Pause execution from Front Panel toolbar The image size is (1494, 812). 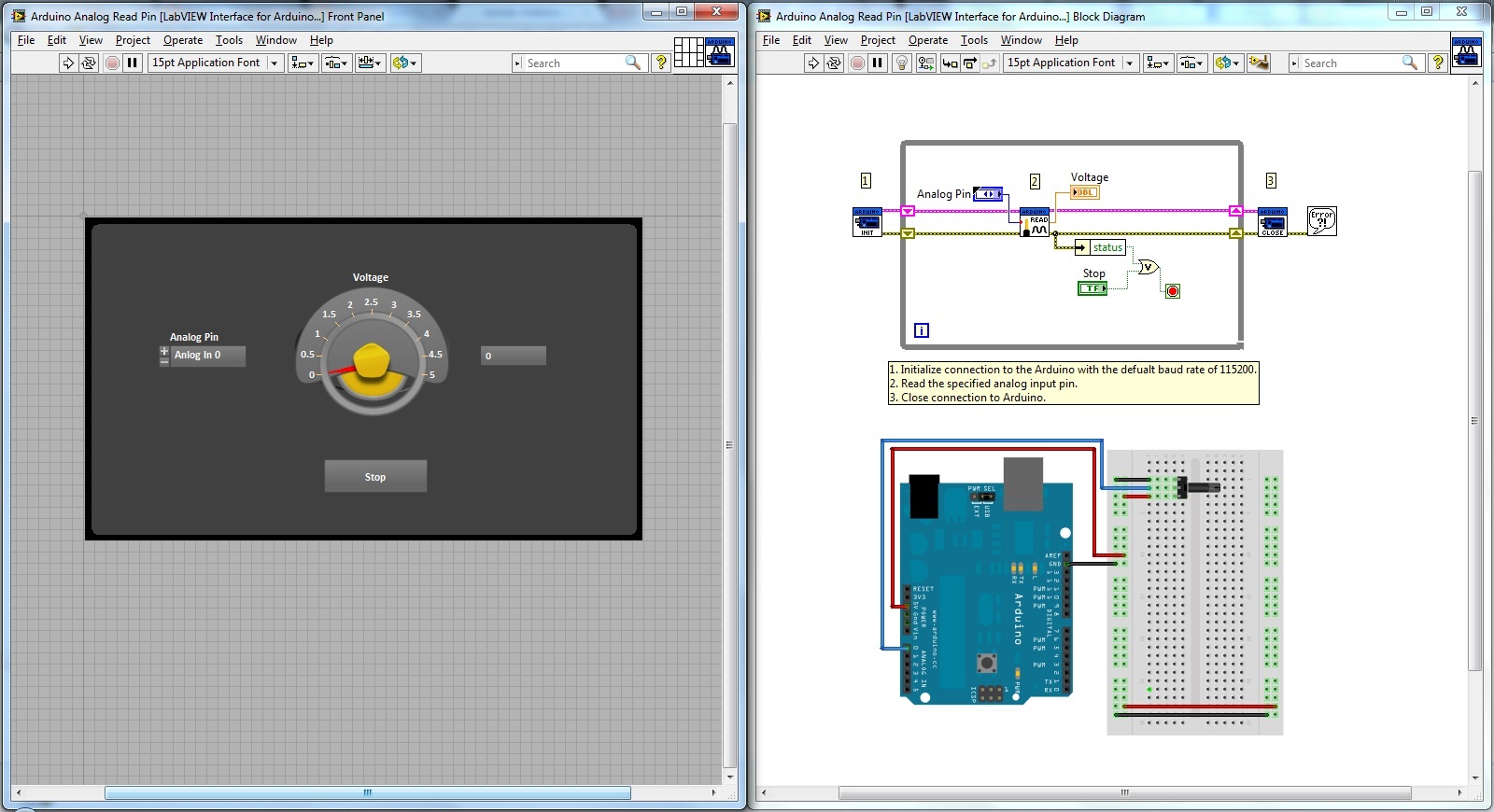click(133, 63)
